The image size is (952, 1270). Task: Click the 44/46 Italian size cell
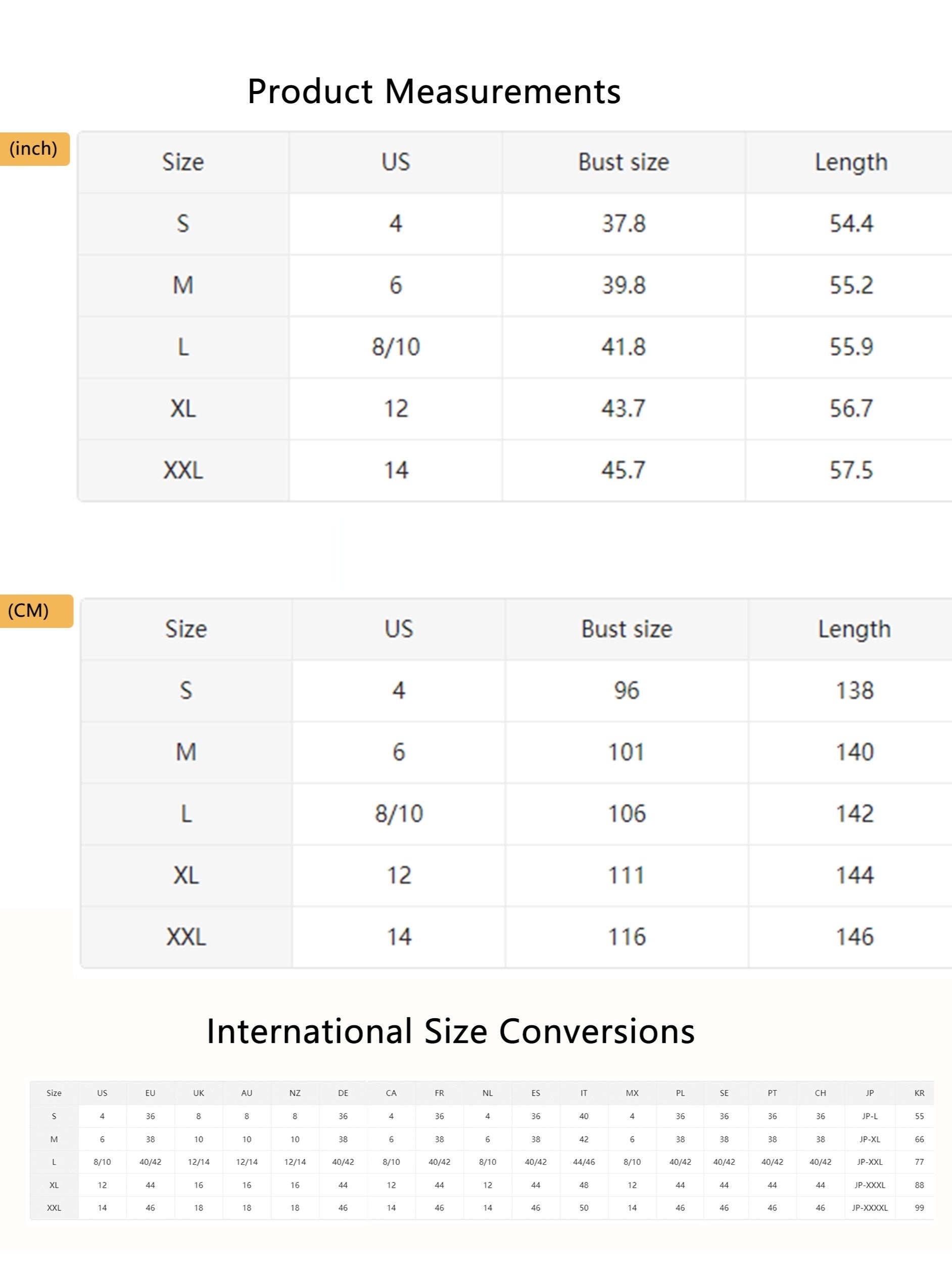[x=584, y=1162]
